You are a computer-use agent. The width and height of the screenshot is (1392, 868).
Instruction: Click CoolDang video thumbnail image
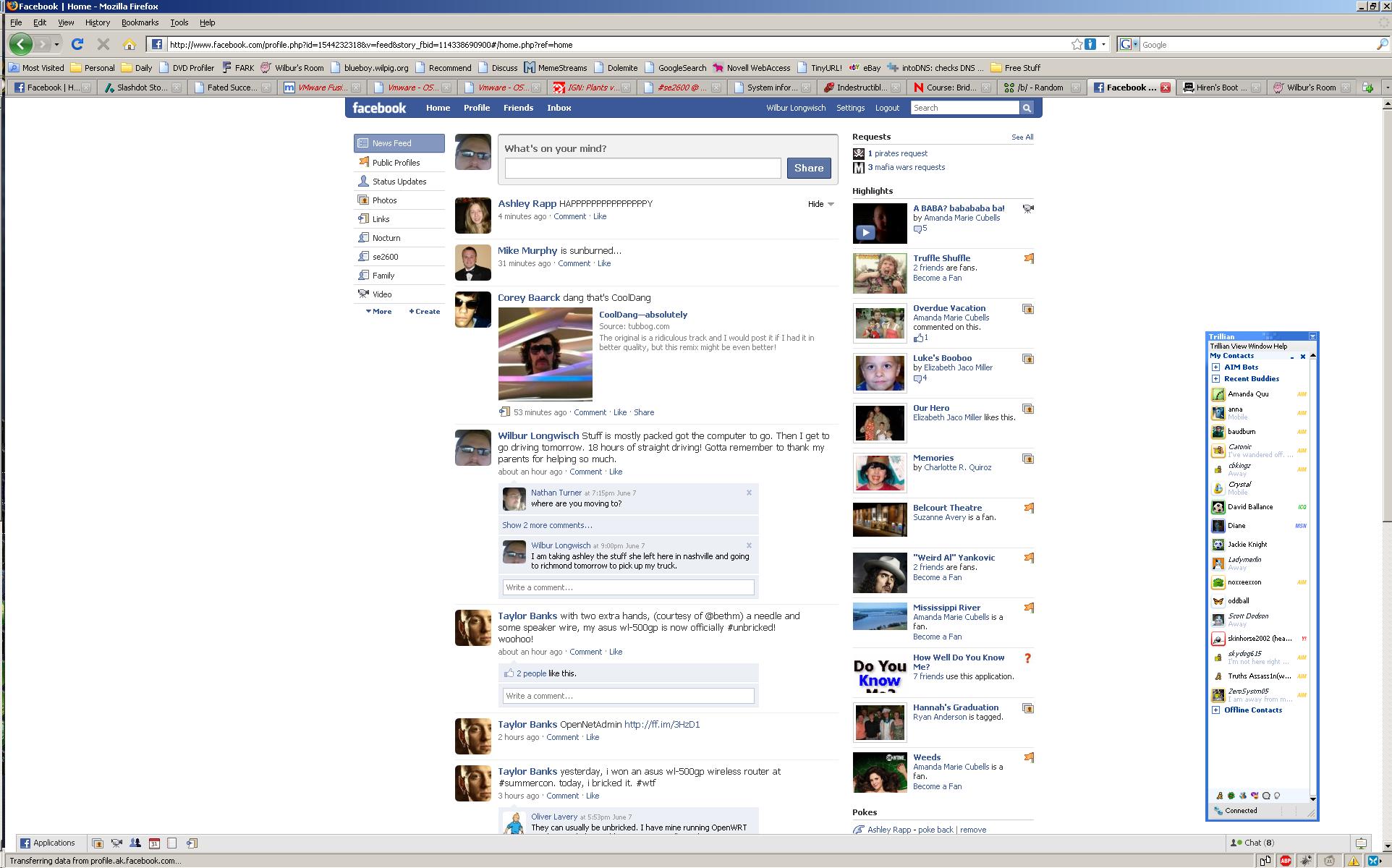coord(545,354)
